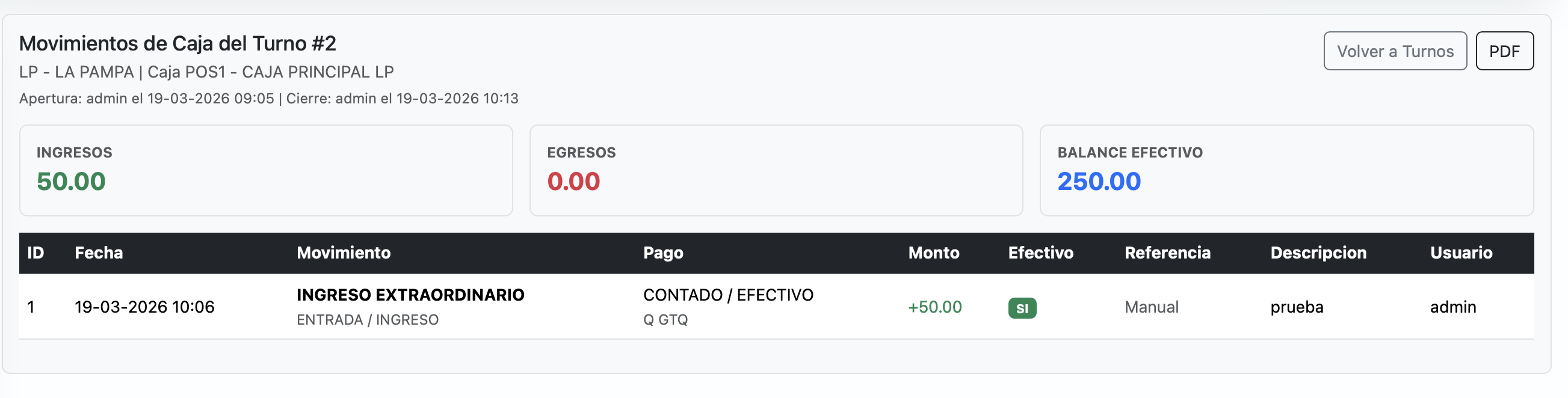Click the title Movimientos de Caja del Turno #2
1568x398 pixels.
click(179, 43)
